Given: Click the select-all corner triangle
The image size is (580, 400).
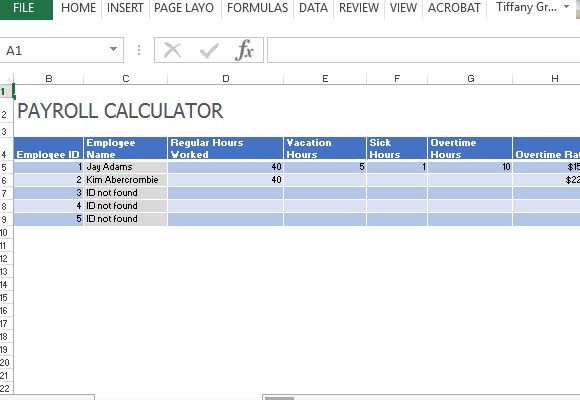Looking at the screenshot, I should tap(7, 78).
